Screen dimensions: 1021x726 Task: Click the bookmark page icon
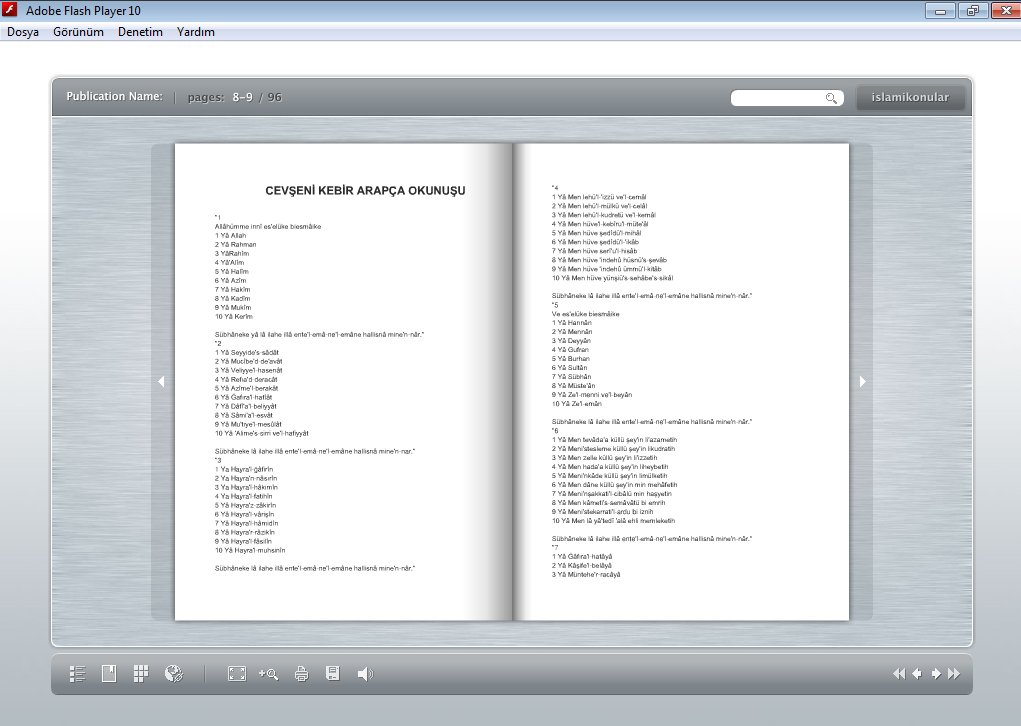[109, 674]
